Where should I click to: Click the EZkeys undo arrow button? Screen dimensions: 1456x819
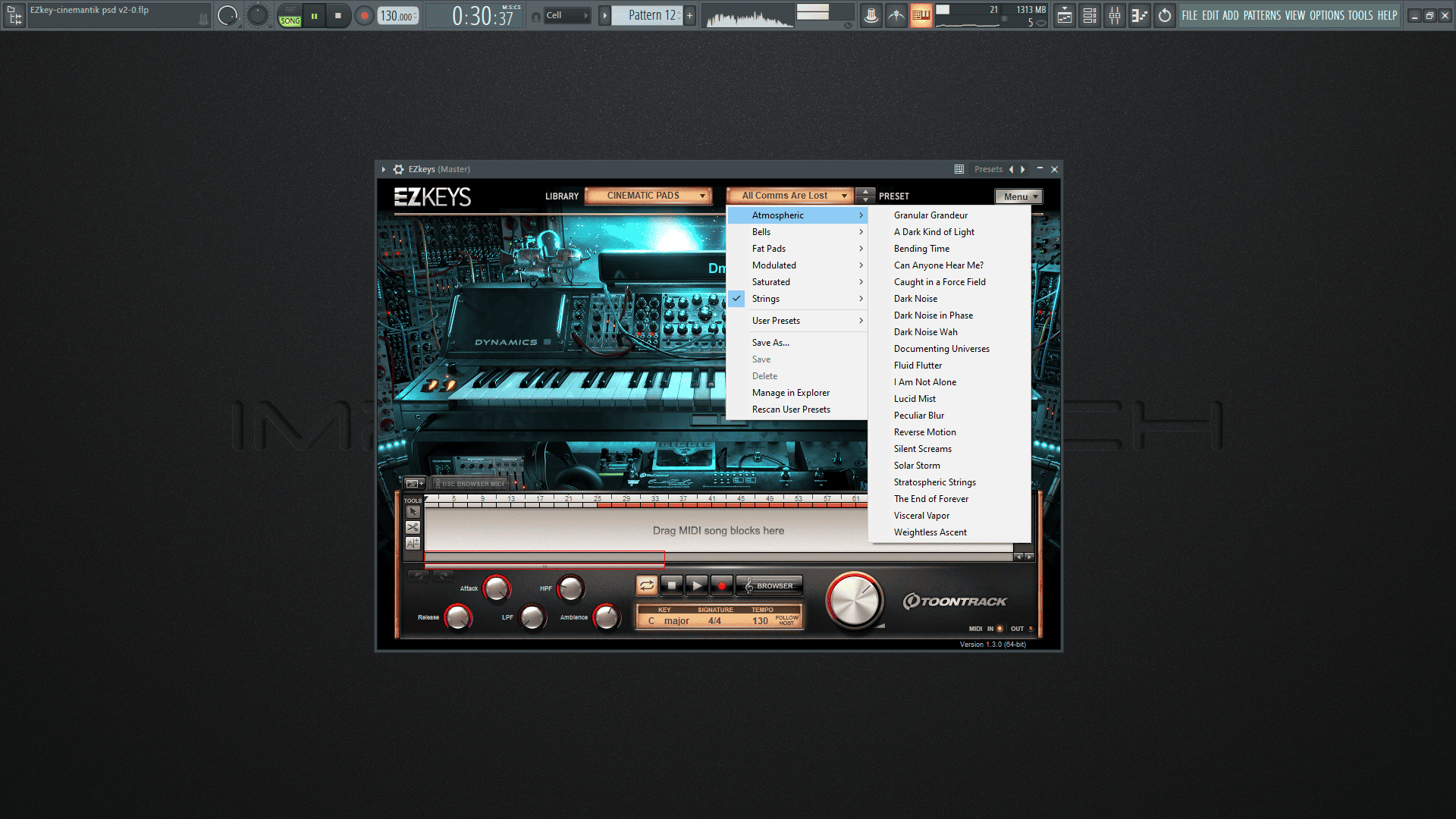419,576
